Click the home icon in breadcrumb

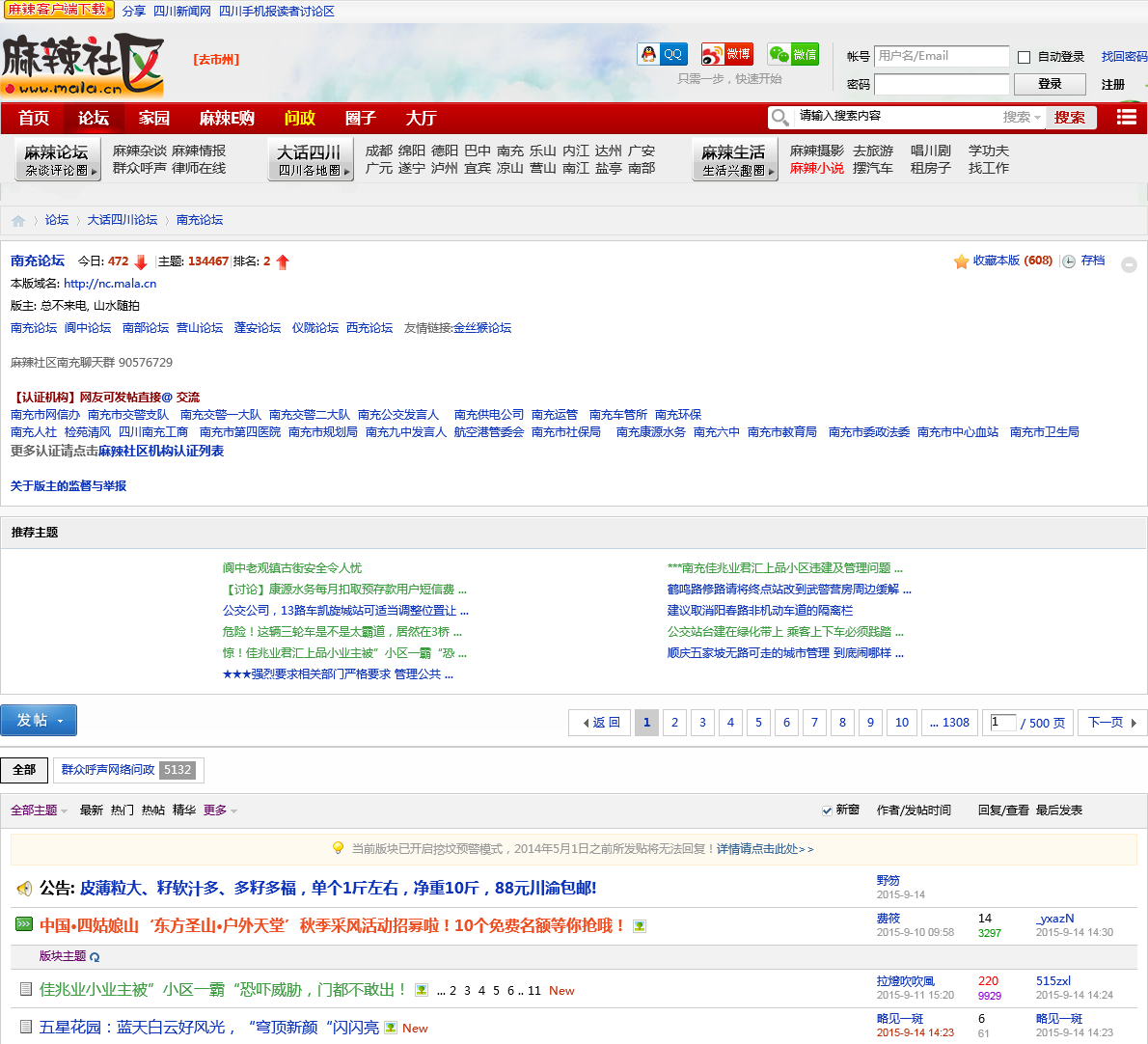click(x=18, y=221)
